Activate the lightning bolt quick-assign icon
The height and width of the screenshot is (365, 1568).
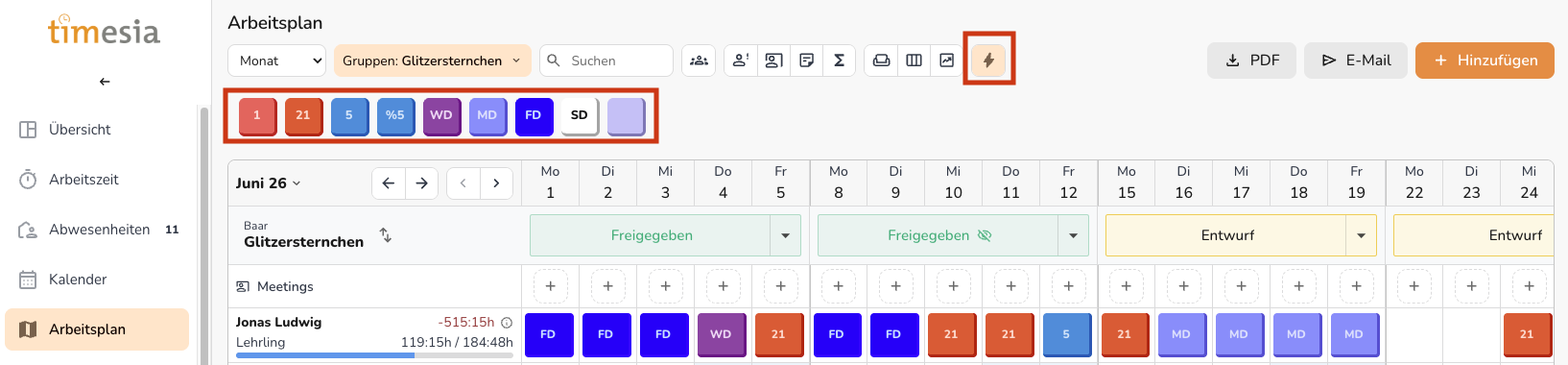pos(988,61)
